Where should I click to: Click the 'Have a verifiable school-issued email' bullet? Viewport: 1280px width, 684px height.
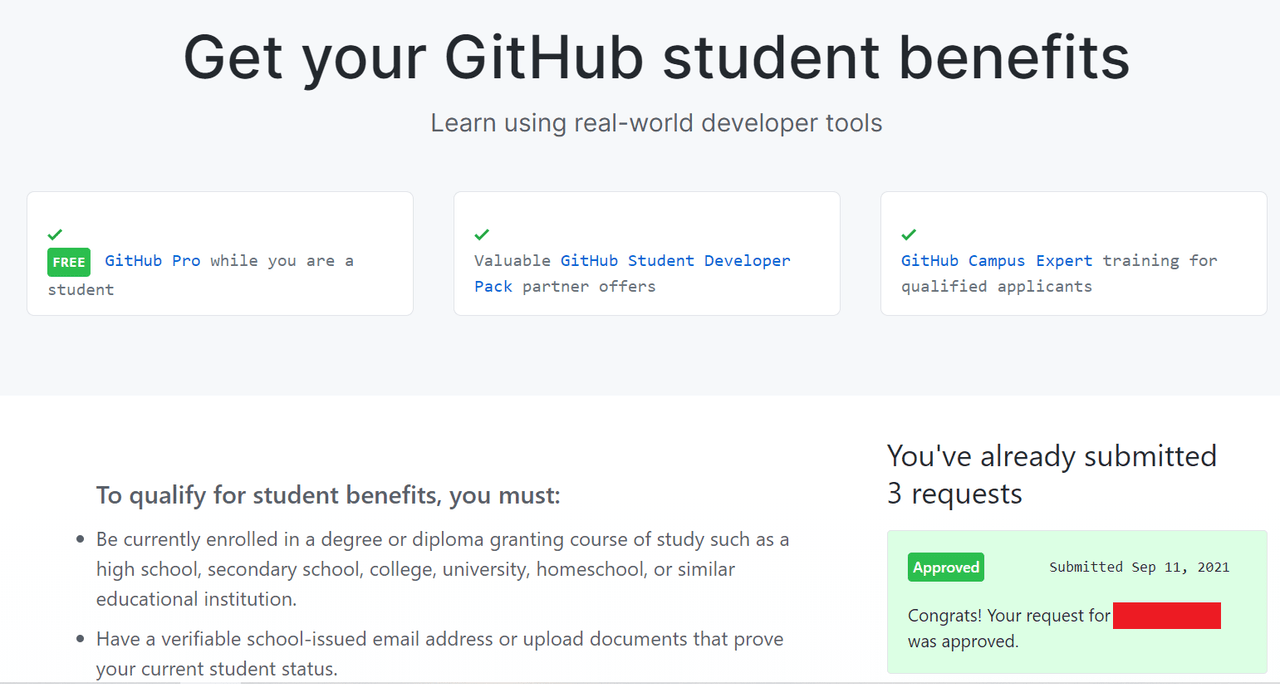(440, 653)
